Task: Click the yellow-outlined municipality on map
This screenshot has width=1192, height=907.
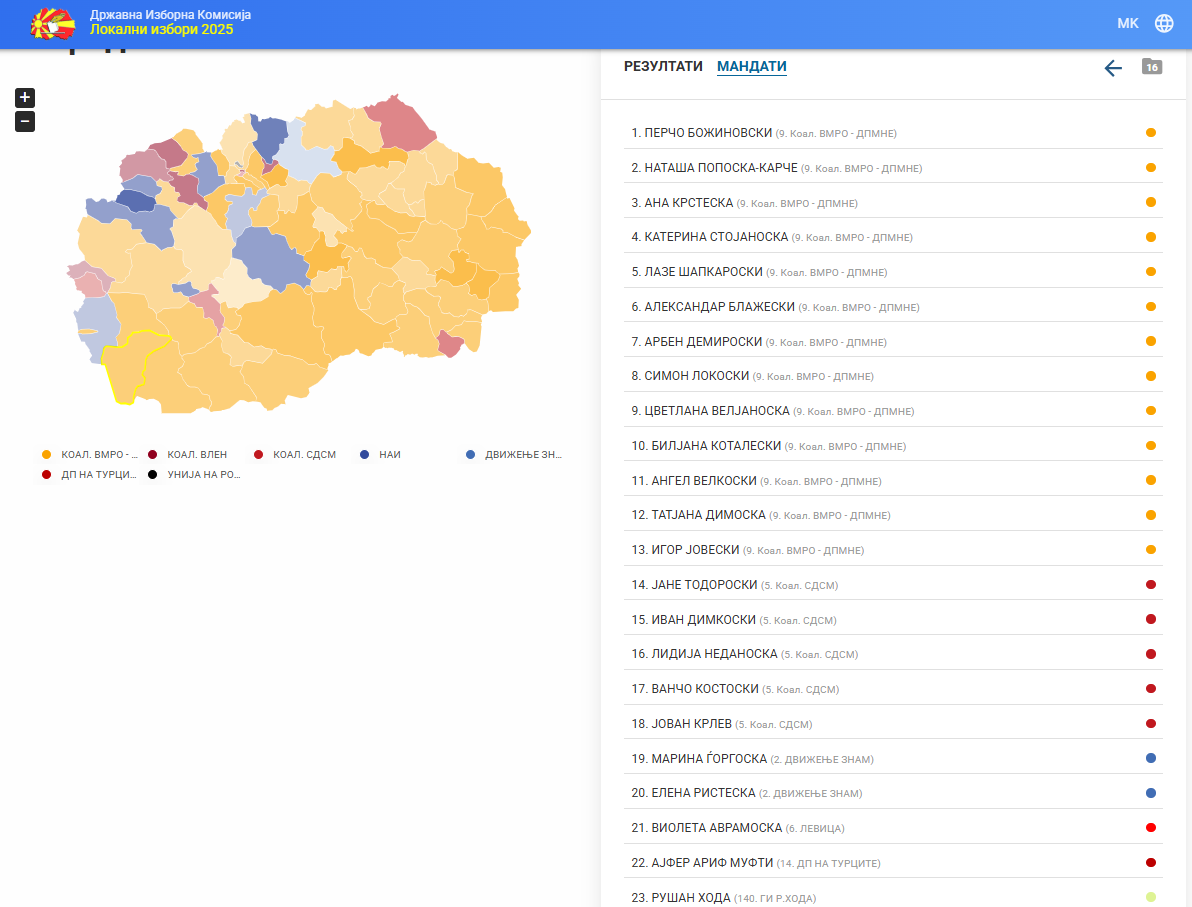Action: pyautogui.click(x=130, y=370)
